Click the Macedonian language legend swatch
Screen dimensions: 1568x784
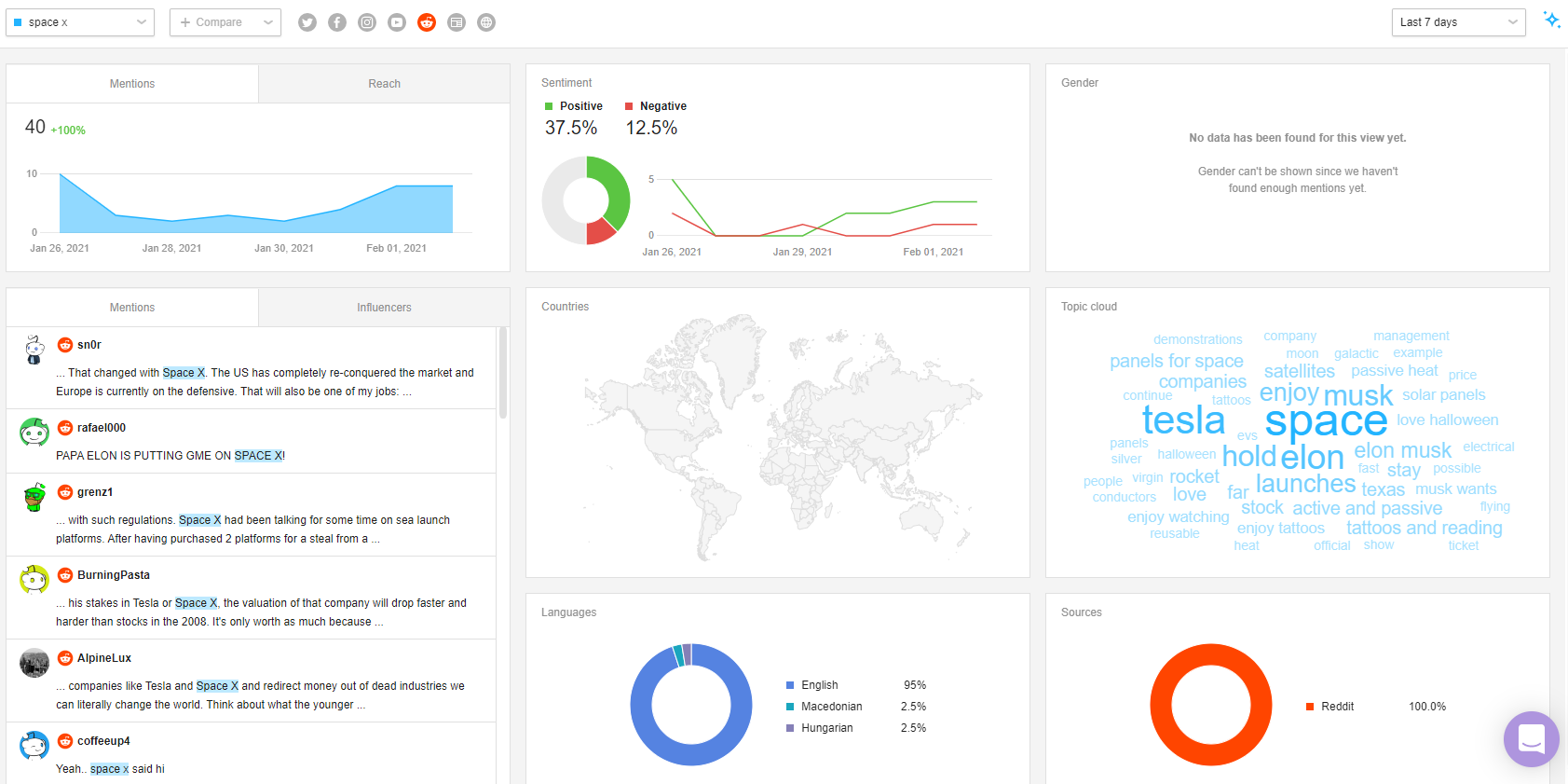(790, 707)
